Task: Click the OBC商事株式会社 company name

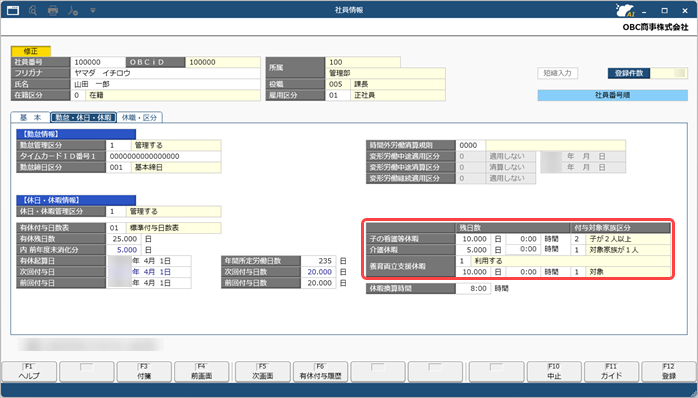Action: click(655, 27)
